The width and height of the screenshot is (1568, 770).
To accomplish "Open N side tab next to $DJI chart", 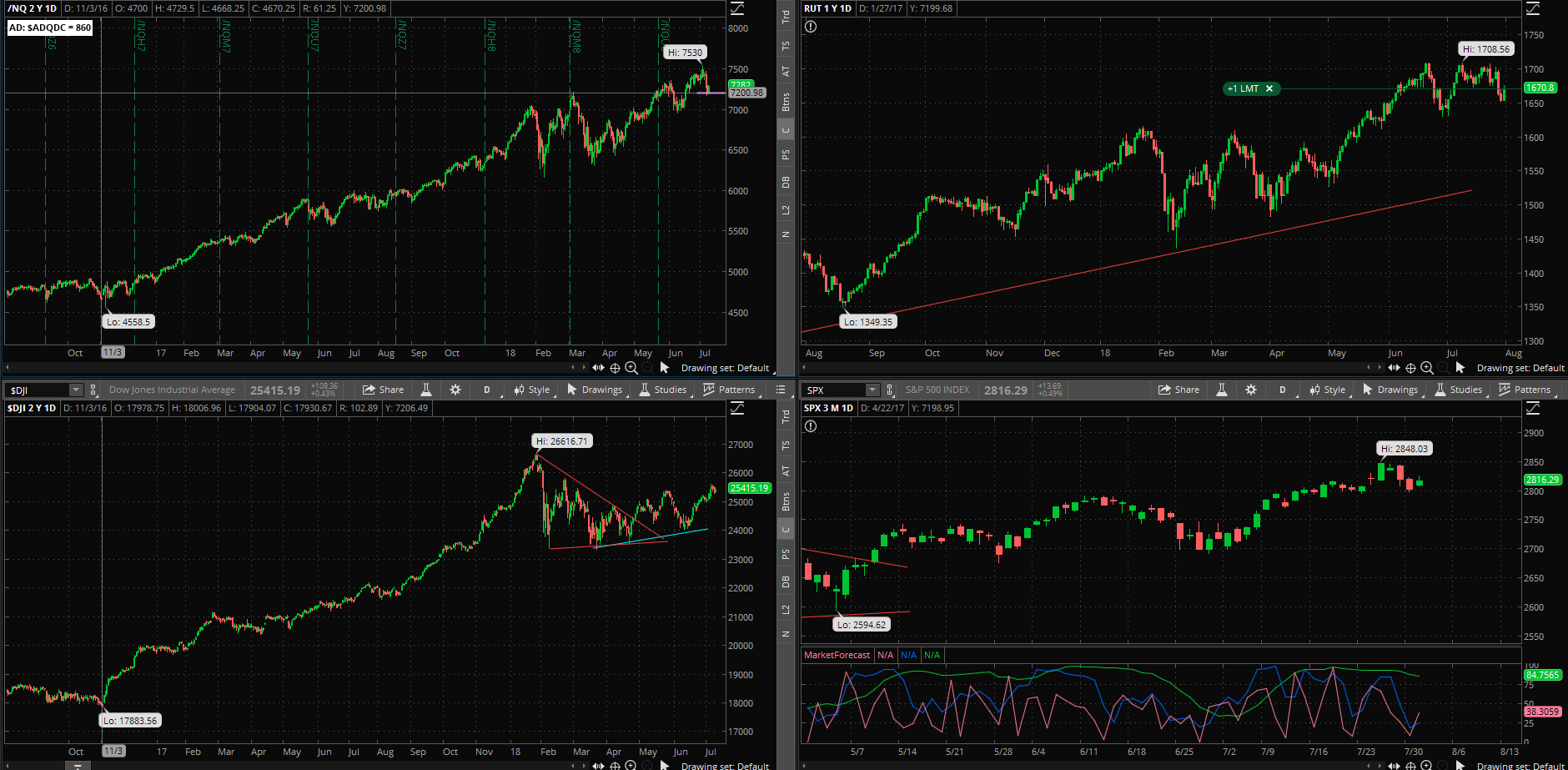I will [786, 634].
